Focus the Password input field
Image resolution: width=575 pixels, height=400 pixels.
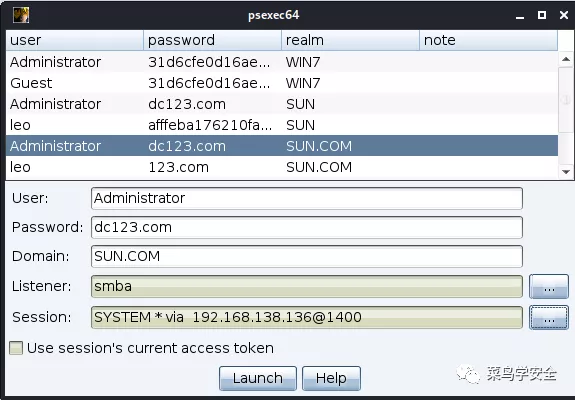point(307,227)
